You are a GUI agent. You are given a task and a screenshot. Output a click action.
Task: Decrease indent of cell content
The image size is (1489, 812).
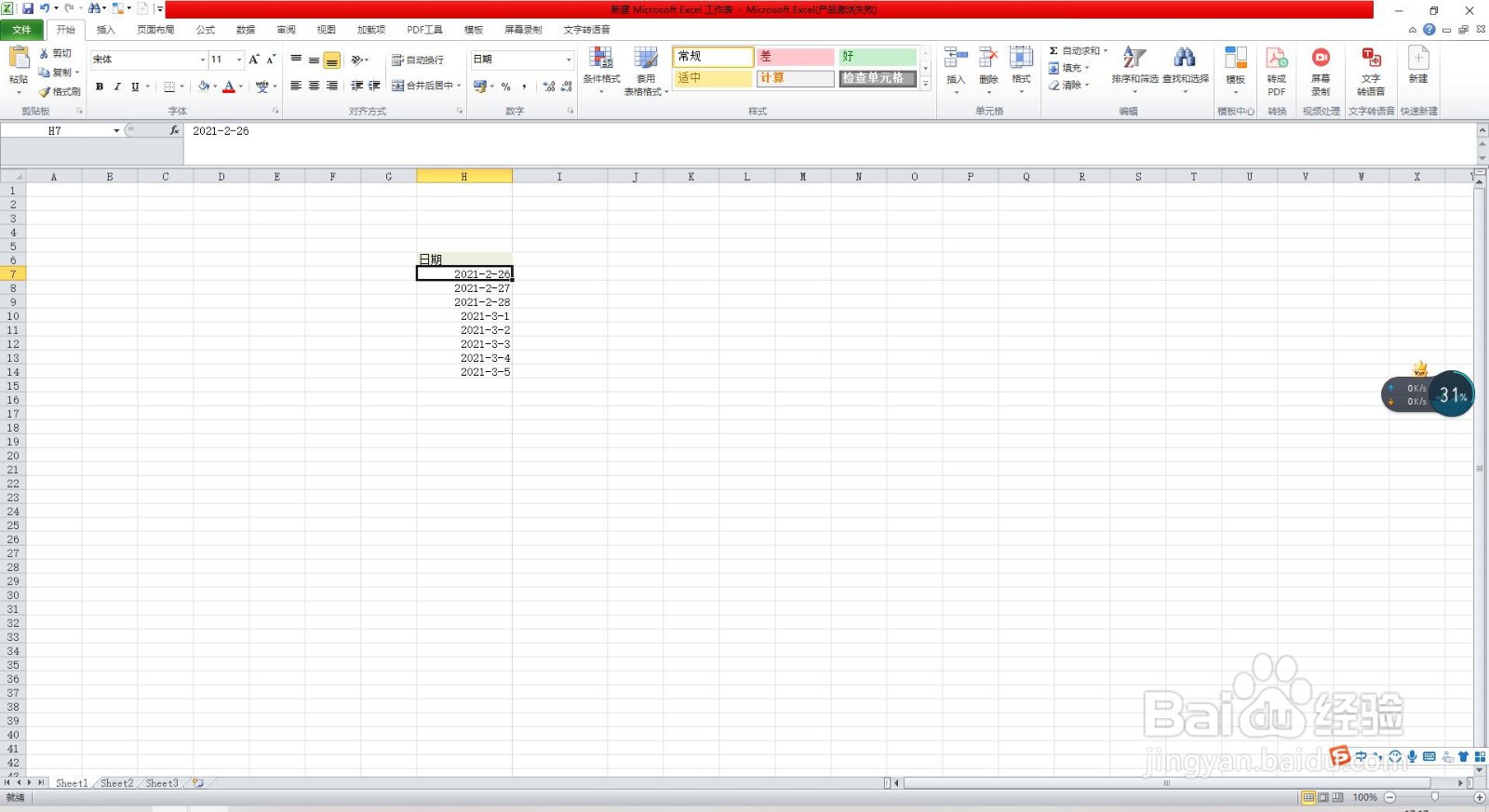(357, 86)
